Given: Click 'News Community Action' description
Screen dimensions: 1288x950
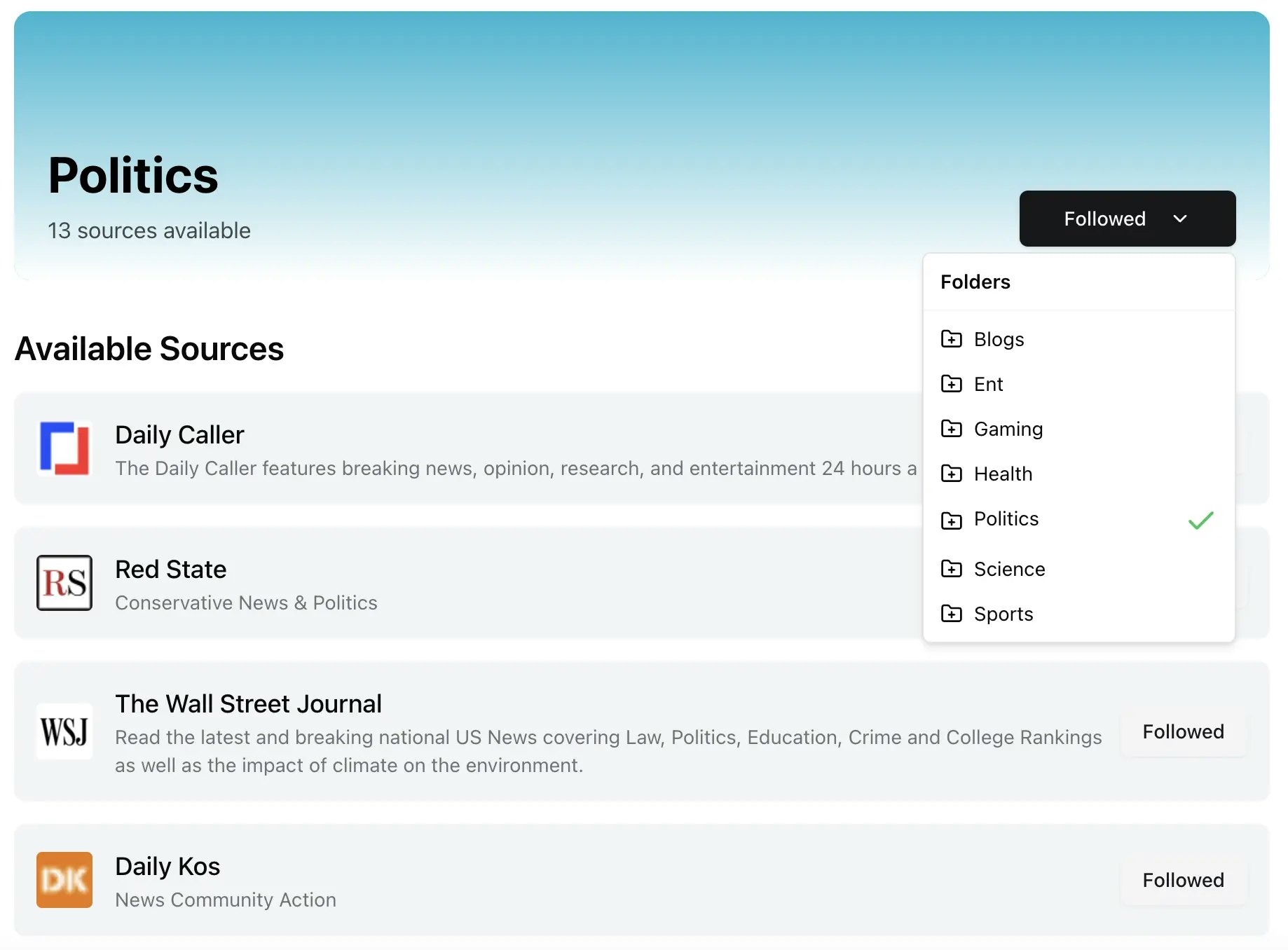Looking at the screenshot, I should coord(226,900).
